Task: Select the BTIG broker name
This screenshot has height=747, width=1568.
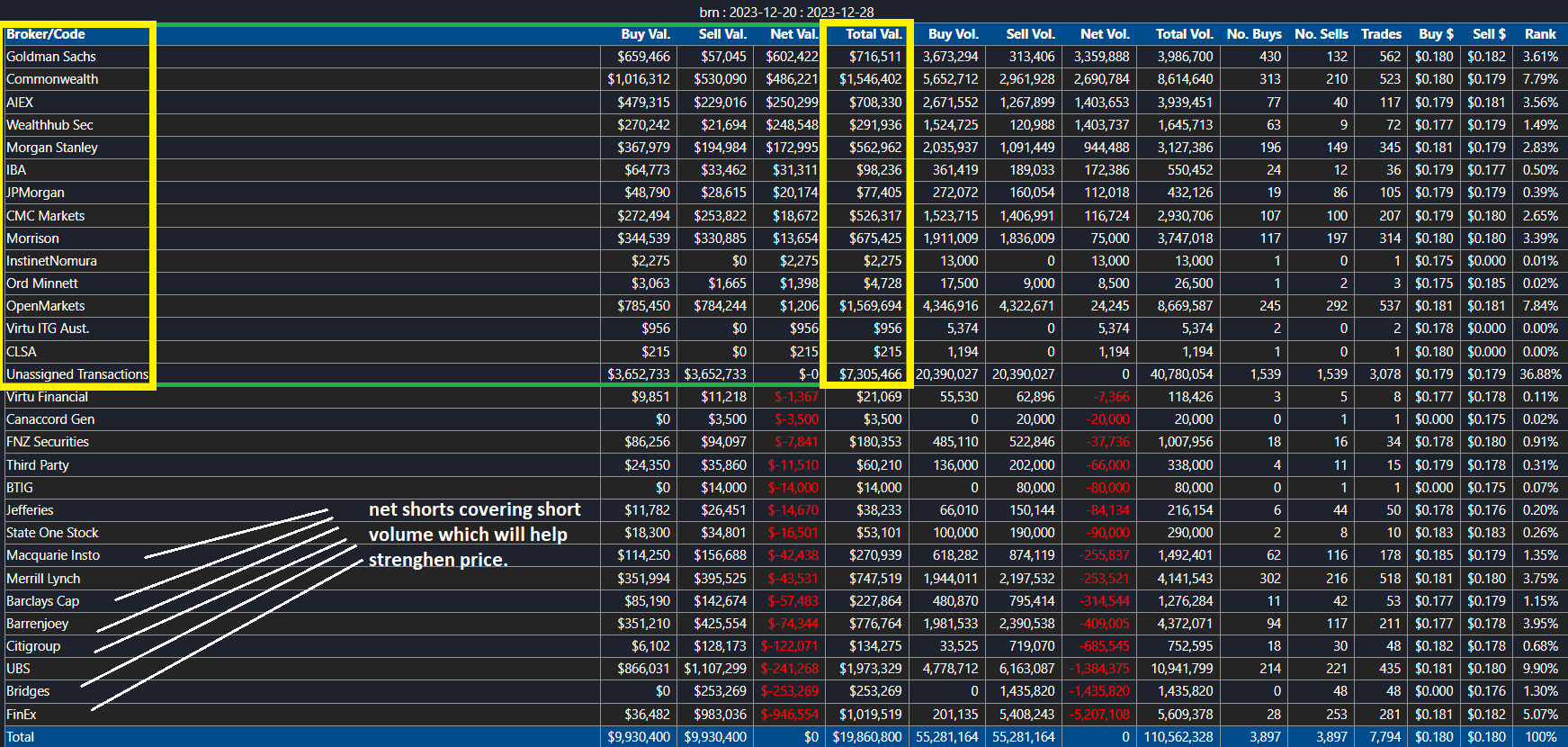Action: 20,488
